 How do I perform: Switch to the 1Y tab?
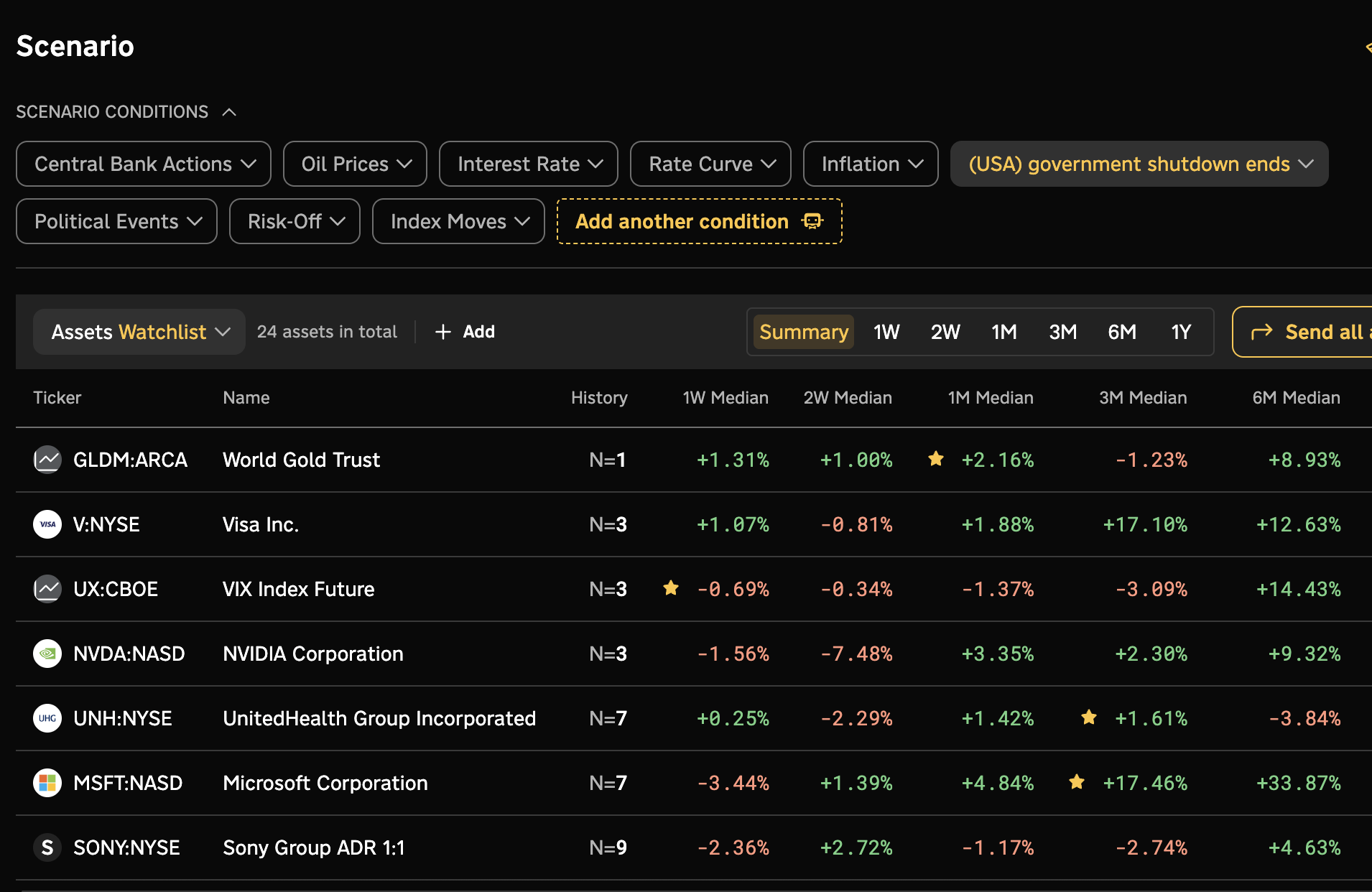(1181, 332)
